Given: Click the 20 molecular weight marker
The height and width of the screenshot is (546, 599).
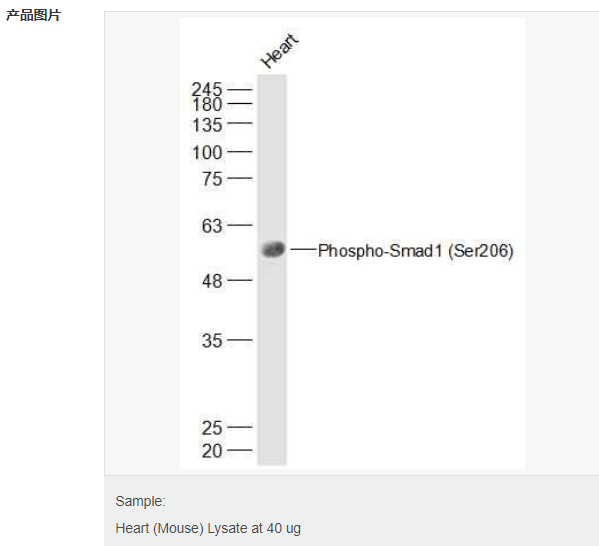Looking at the screenshot, I should click(x=212, y=451).
